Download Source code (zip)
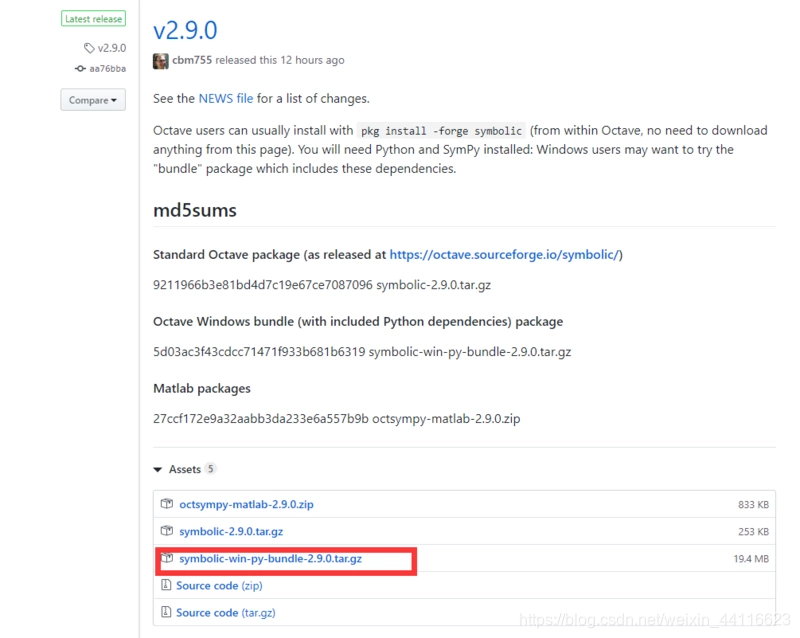The image size is (800, 638). click(x=219, y=585)
